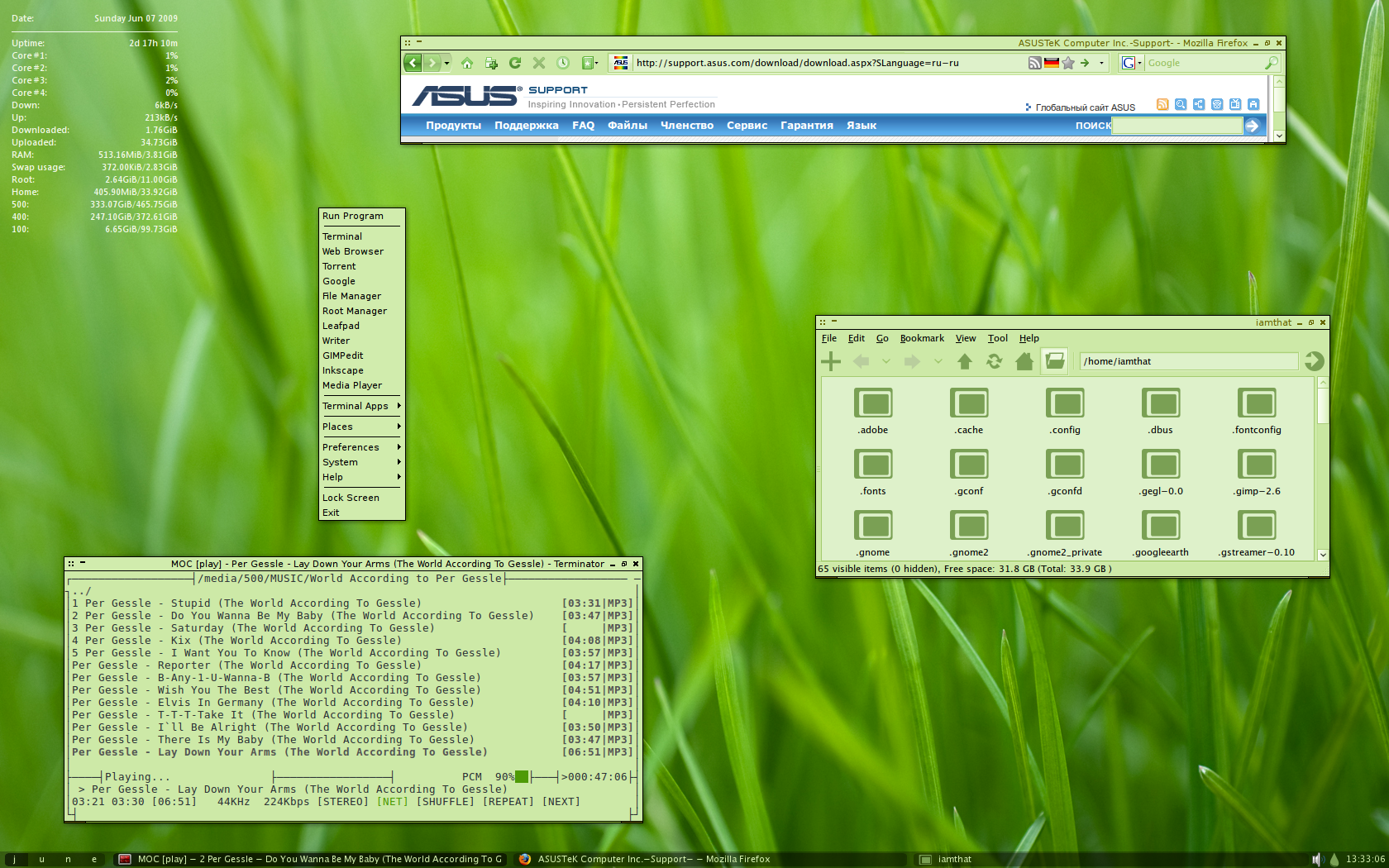Go back in Firefox history

pos(413,63)
